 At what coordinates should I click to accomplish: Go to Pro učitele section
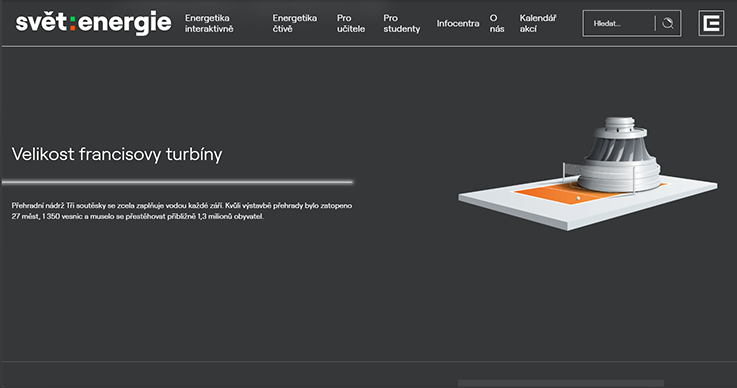point(351,23)
